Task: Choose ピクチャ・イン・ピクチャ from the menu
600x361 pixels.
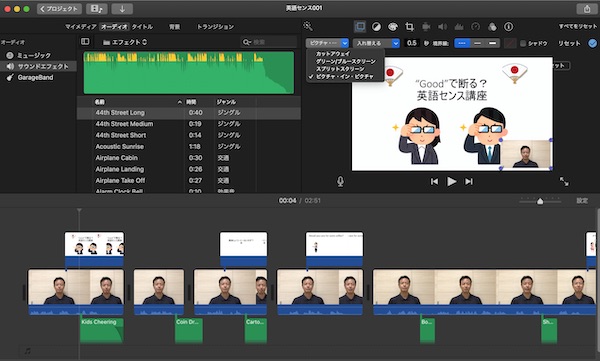Action: pos(344,77)
